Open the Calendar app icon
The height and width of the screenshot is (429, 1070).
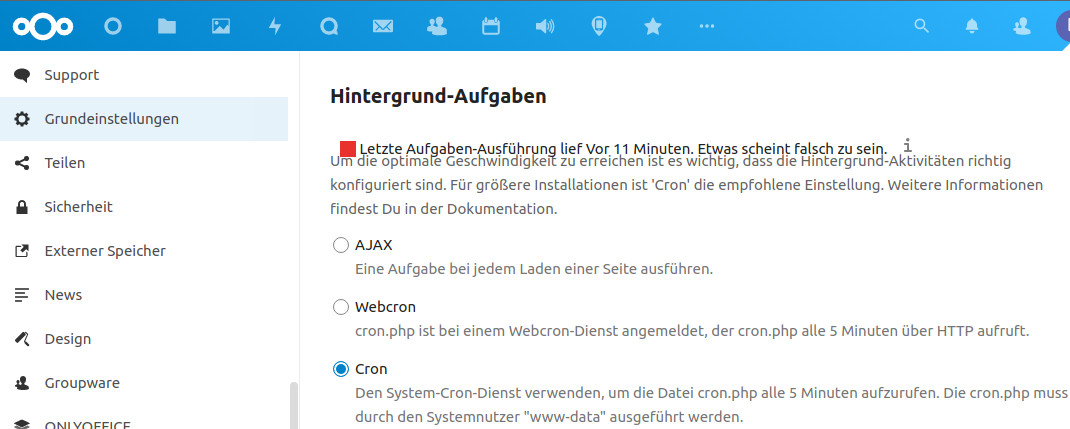[491, 27]
